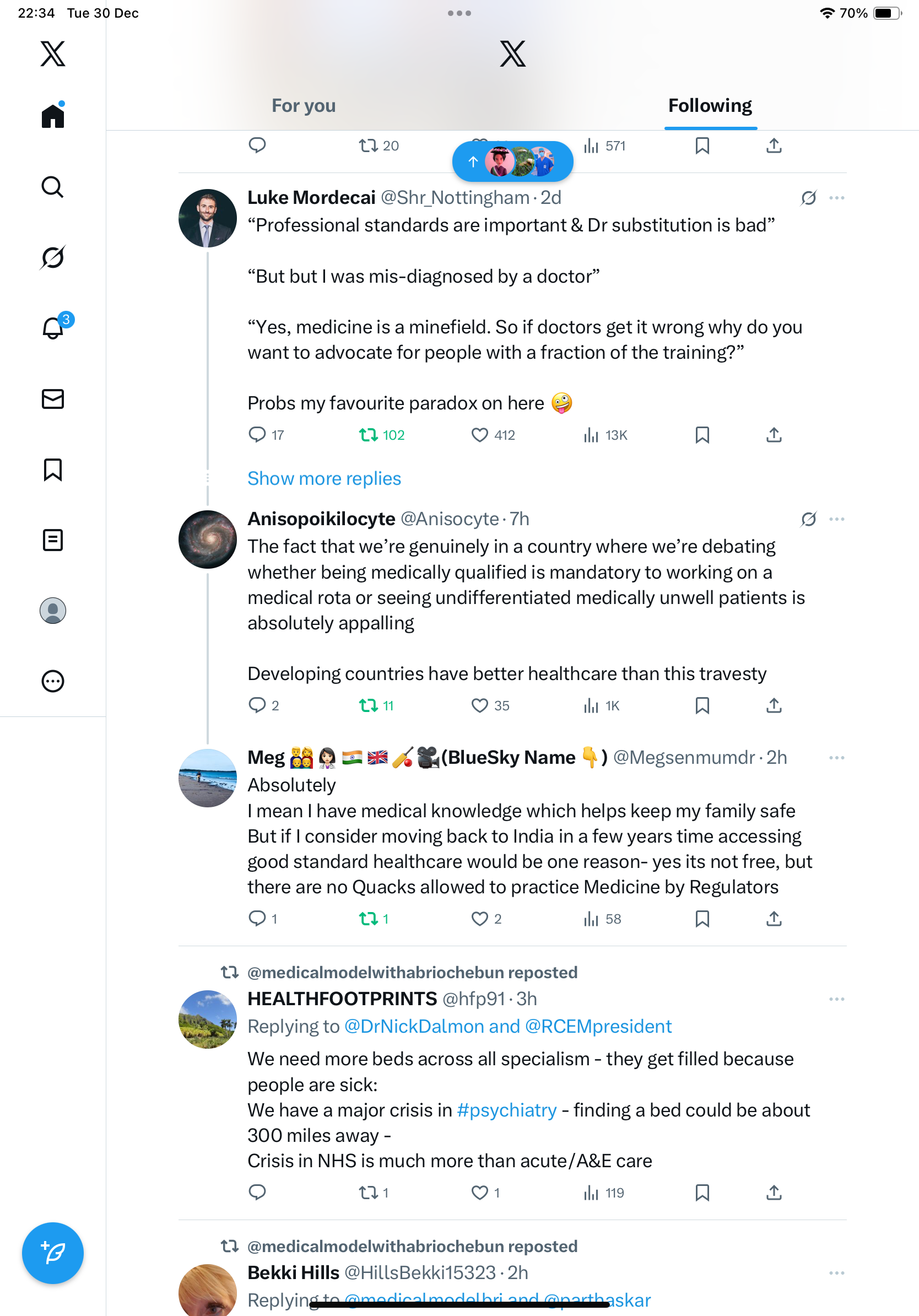The height and width of the screenshot is (1316, 919).
Task: Bookmark Meg's reply post
Action: point(702,919)
